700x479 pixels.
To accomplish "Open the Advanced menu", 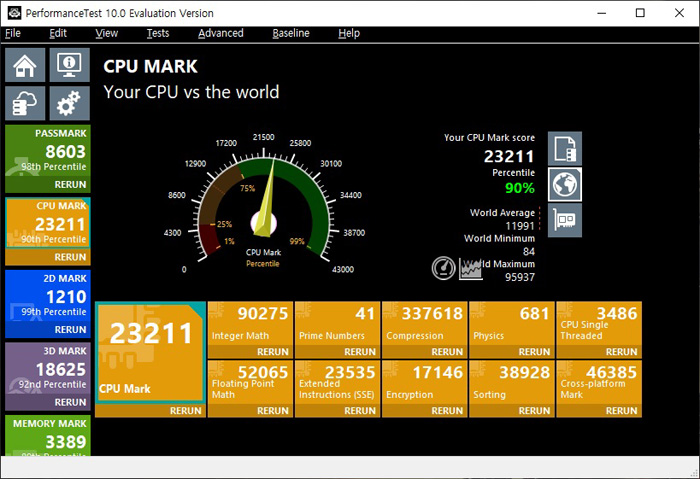I will (x=221, y=33).
